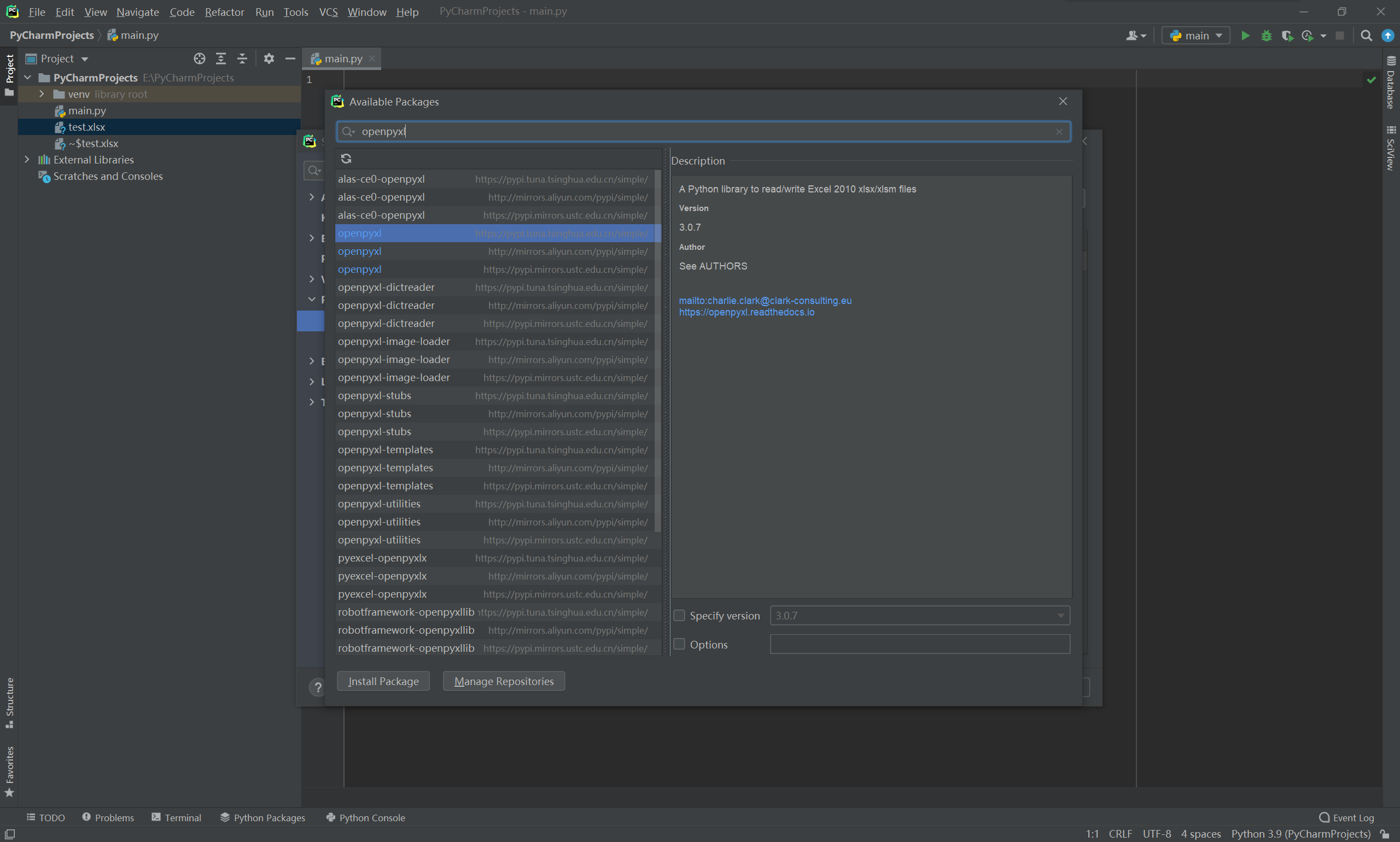1400x842 pixels.
Task: Open the Event Log
Action: (x=1346, y=817)
